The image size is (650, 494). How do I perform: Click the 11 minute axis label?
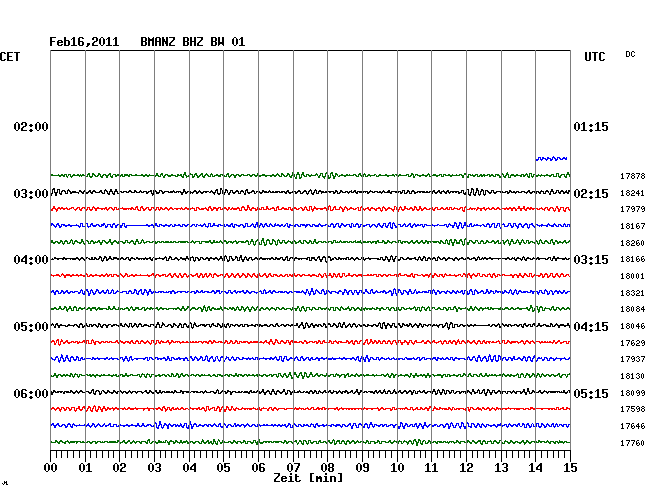[431, 468]
